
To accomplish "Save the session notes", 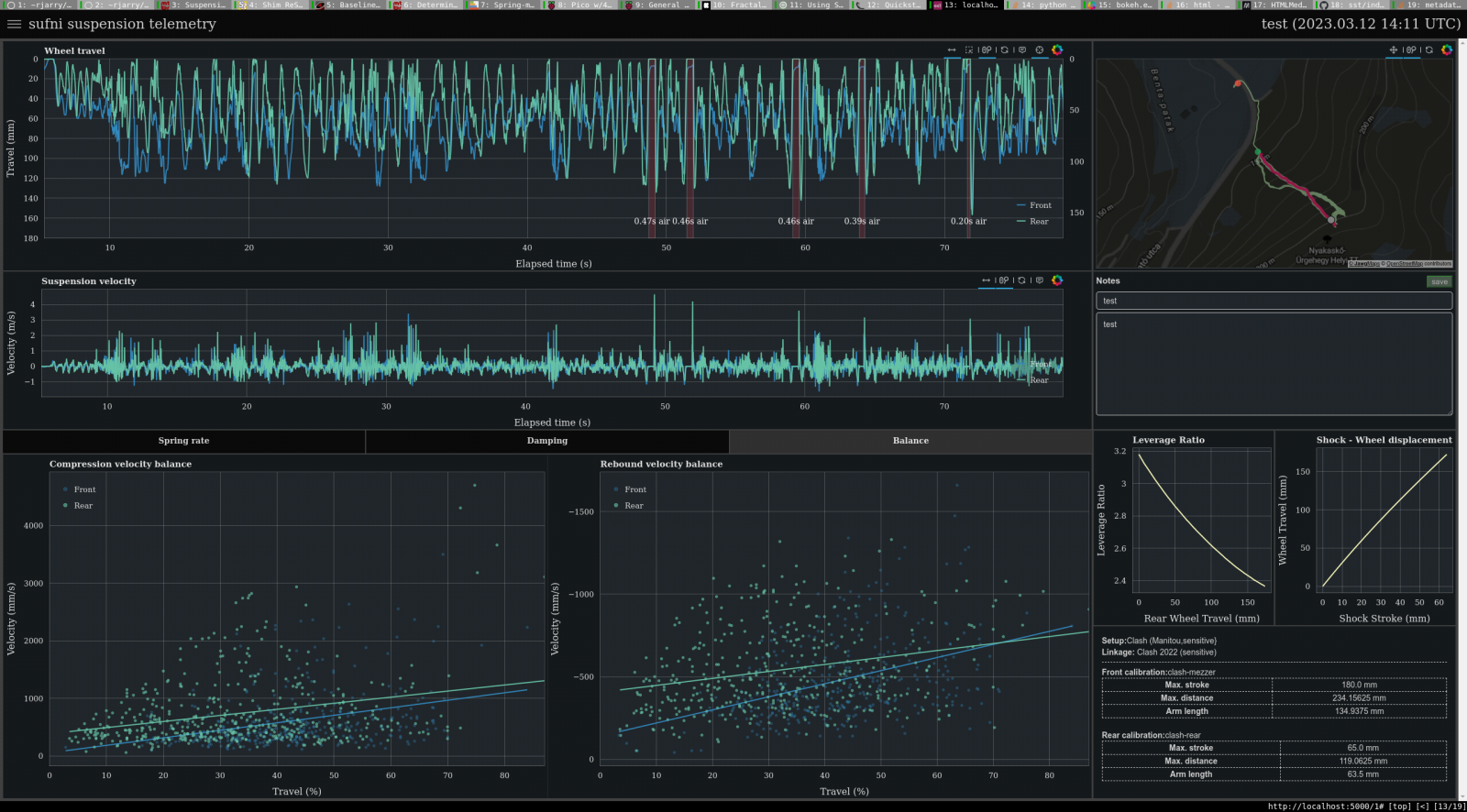I will 1439,281.
